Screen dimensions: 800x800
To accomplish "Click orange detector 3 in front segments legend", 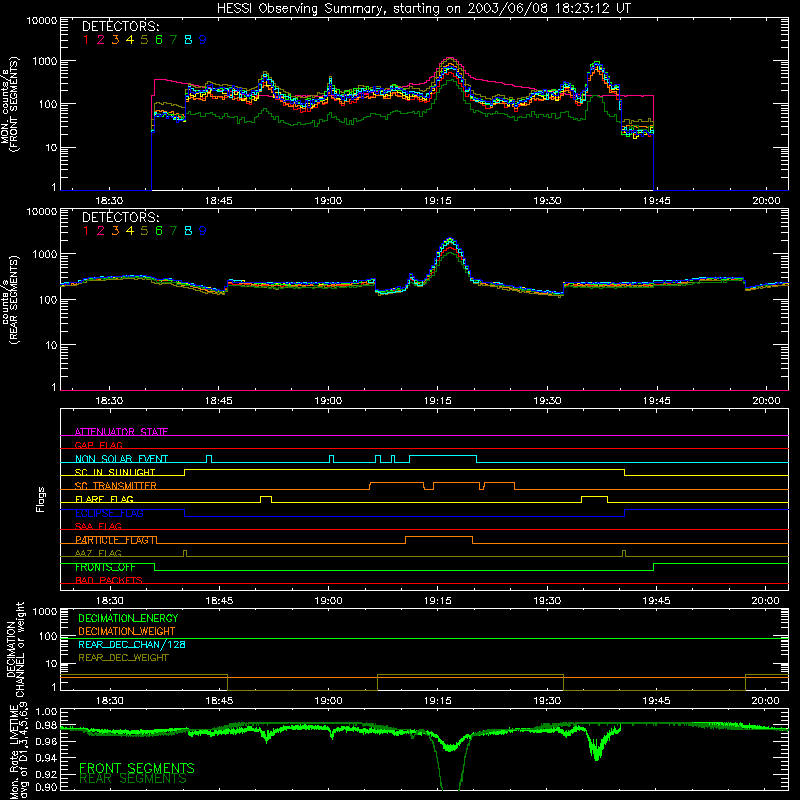I will click(115, 40).
